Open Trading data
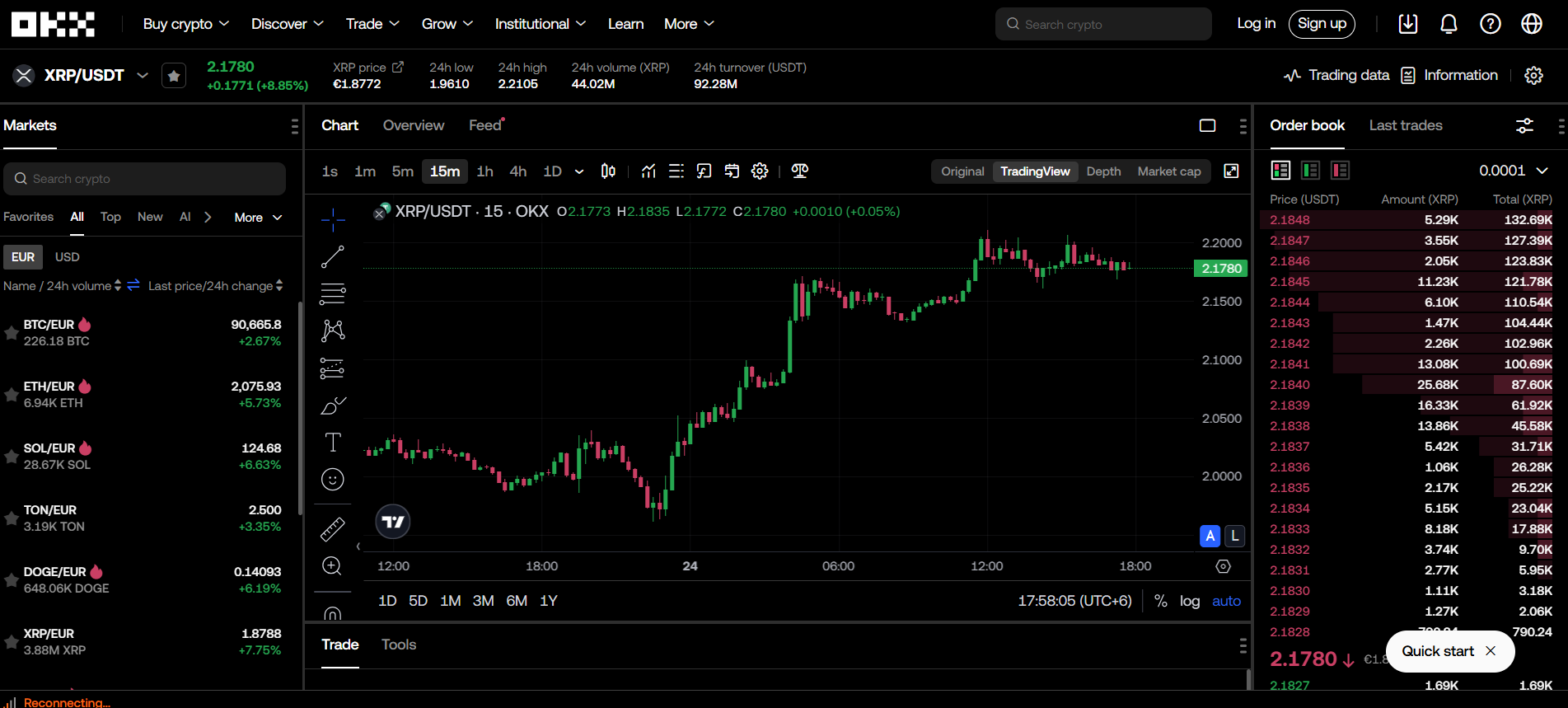 coord(1336,75)
